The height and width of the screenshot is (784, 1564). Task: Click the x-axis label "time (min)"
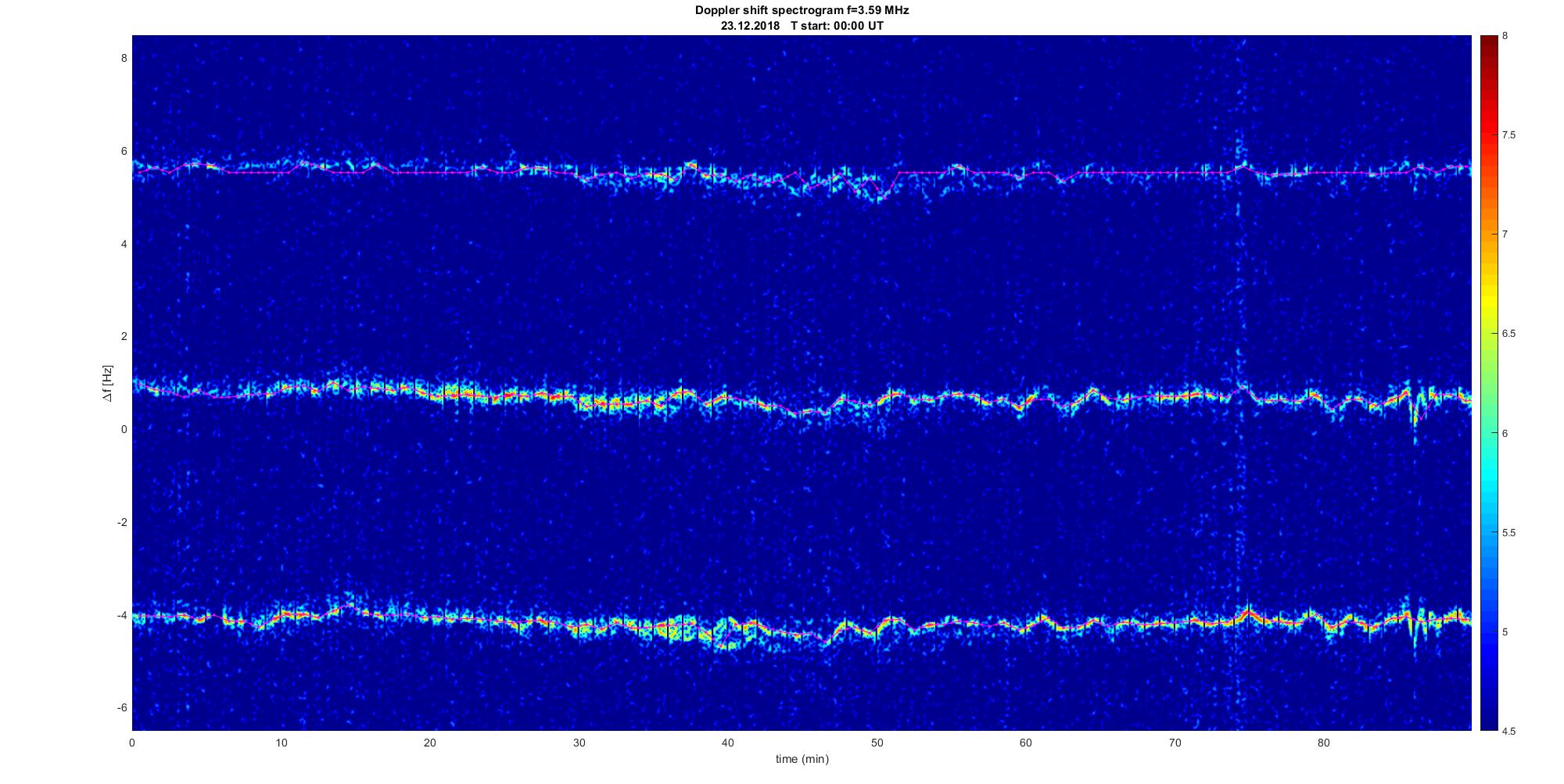(802, 759)
